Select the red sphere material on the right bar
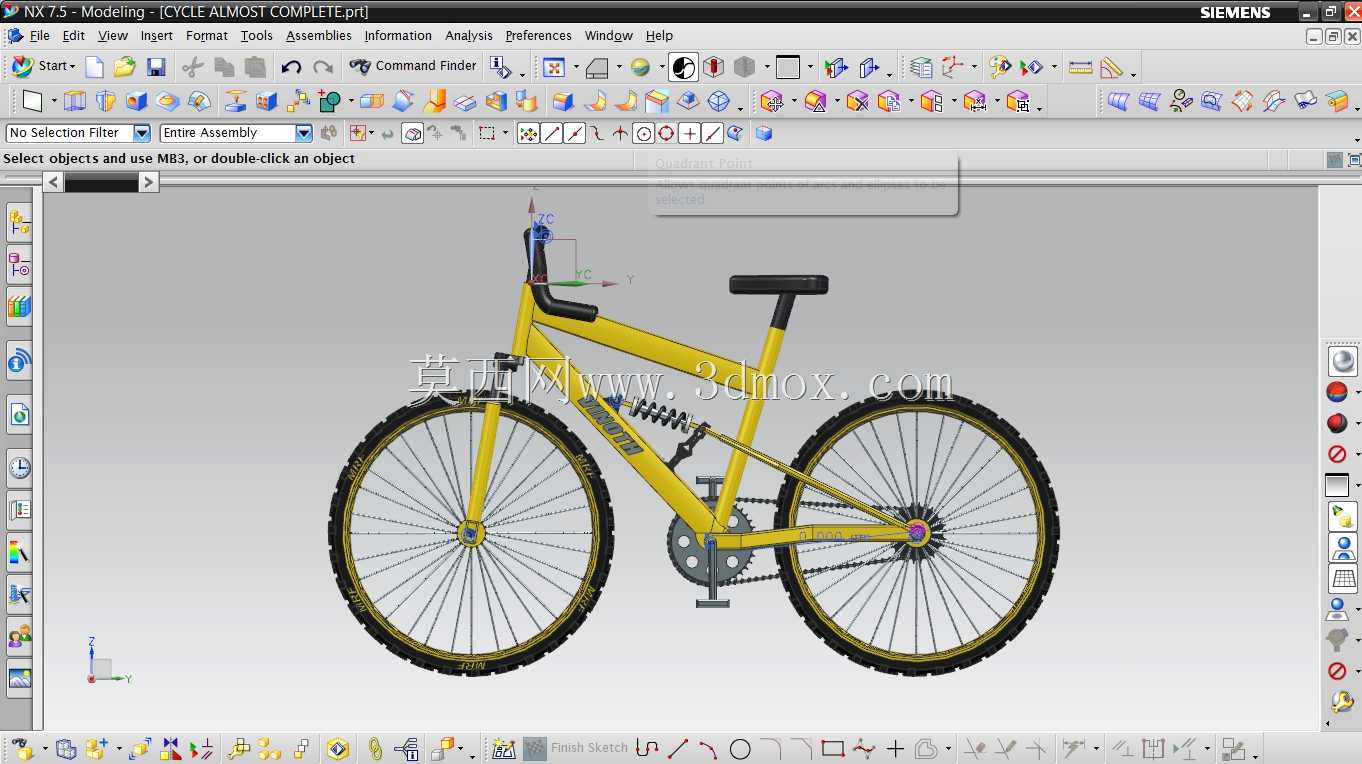Viewport: 1362px width, 764px height. click(1337, 392)
